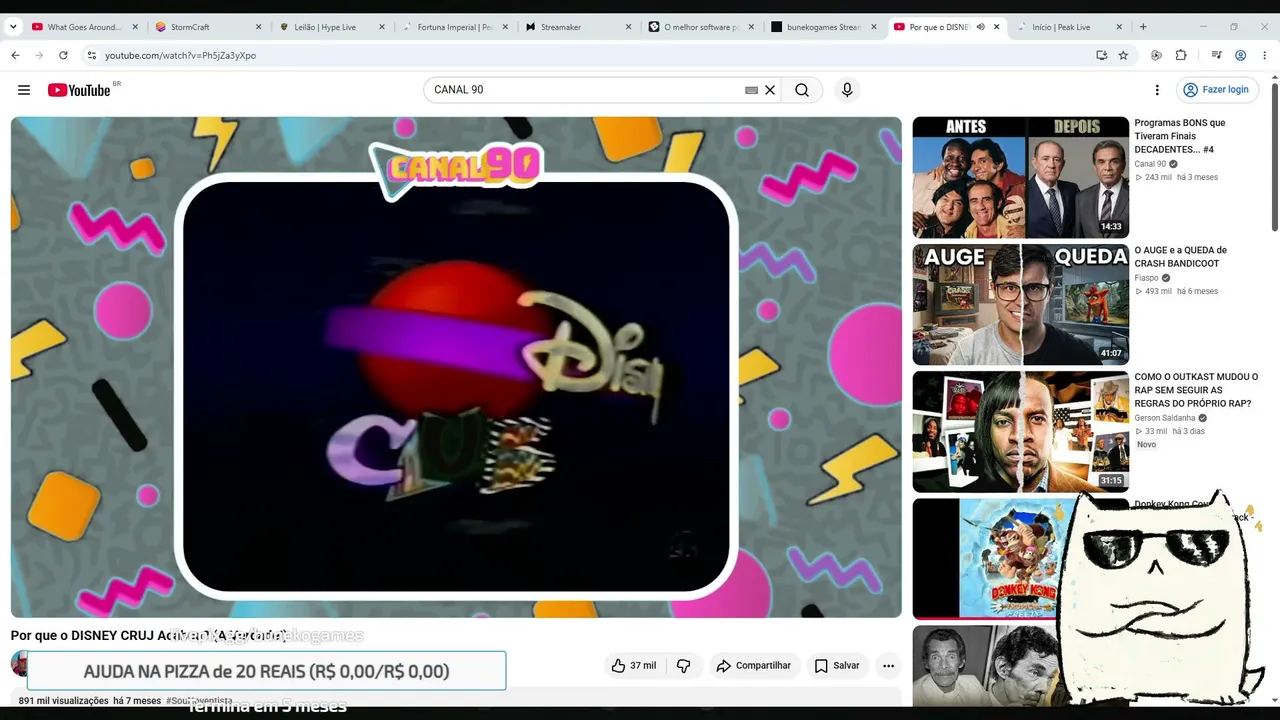The width and height of the screenshot is (1280, 720).
Task: Open title COMO O OUTKAST MUDOU O RAP
Action: coord(1196,390)
